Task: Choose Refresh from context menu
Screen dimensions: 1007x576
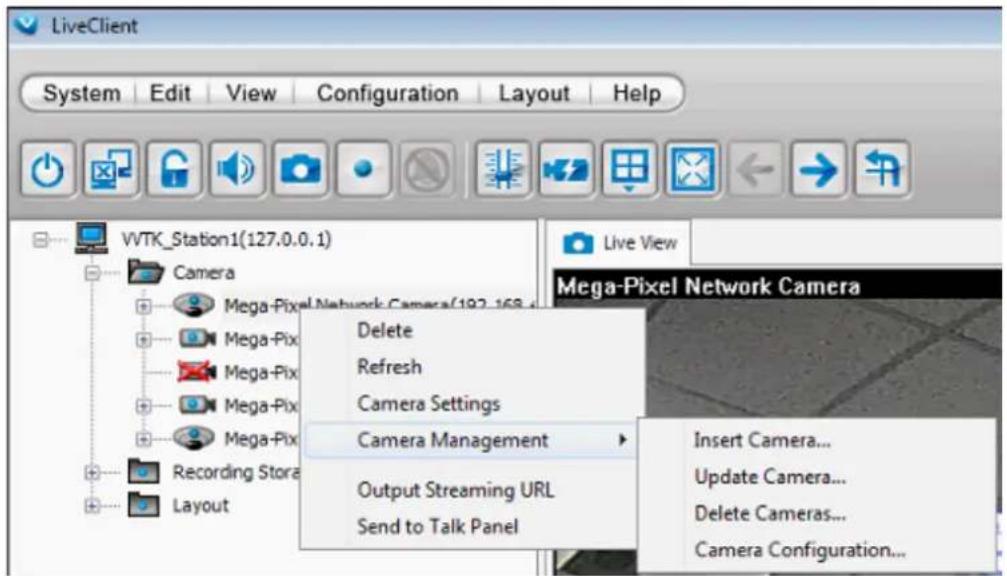Action: (389, 367)
